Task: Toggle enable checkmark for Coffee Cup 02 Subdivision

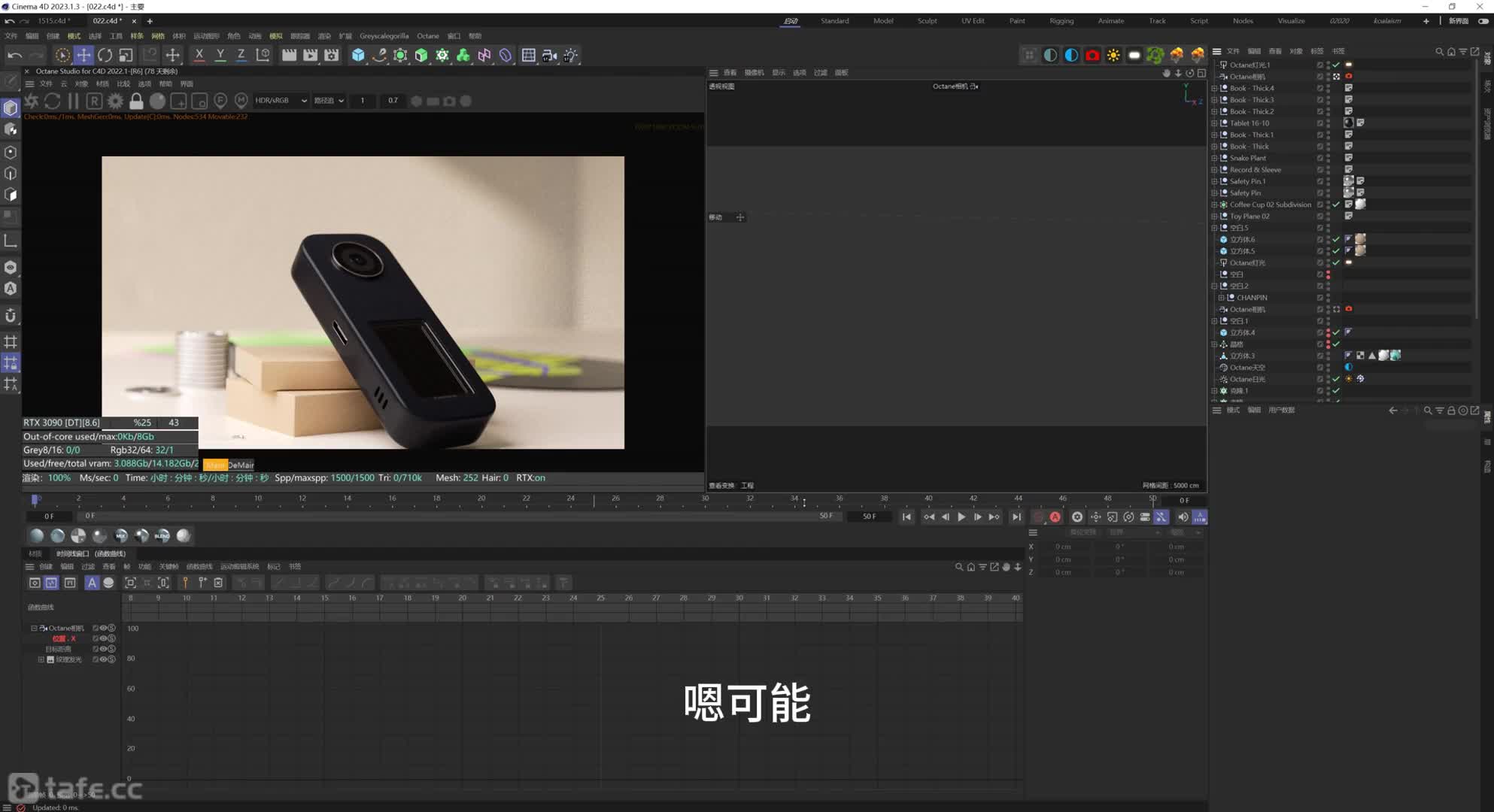Action: click(1336, 205)
